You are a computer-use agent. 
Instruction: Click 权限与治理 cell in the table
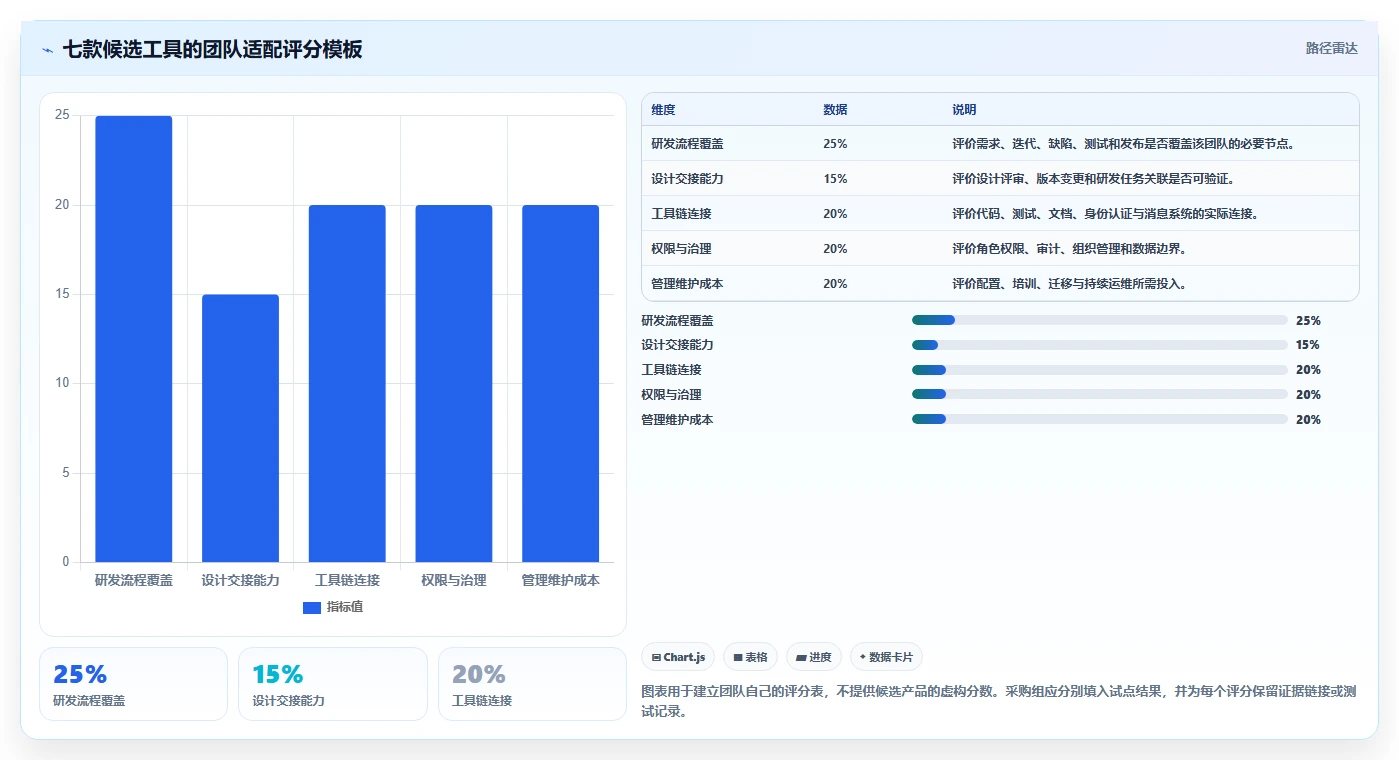pos(681,249)
